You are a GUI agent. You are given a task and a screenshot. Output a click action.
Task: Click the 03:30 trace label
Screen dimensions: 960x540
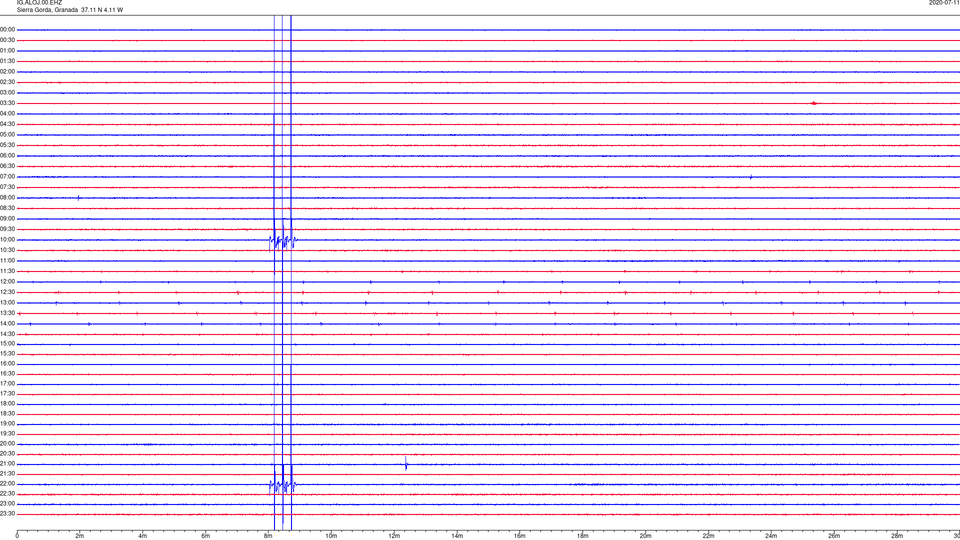coord(8,103)
